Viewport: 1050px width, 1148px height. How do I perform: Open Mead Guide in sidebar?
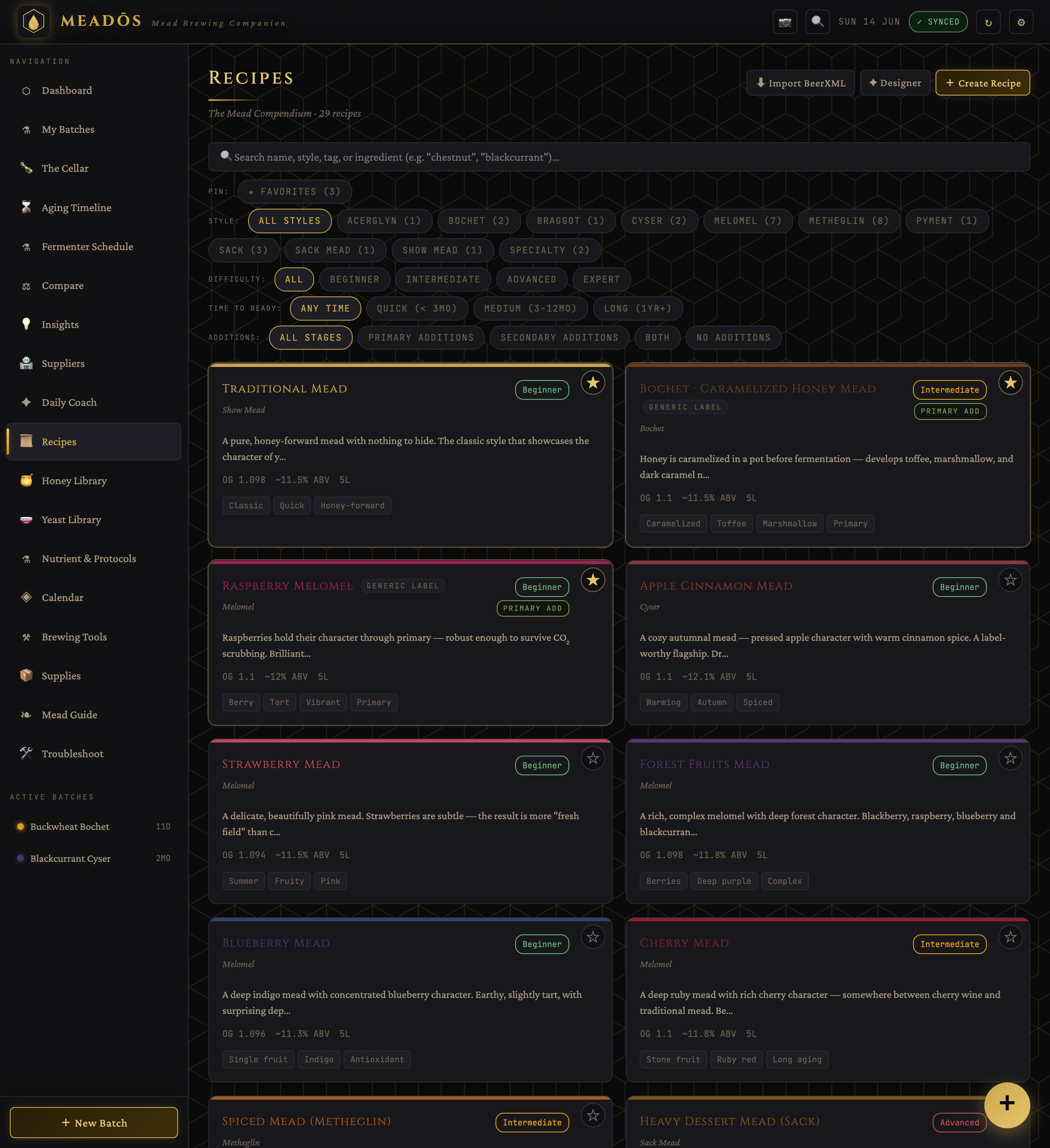(94, 715)
